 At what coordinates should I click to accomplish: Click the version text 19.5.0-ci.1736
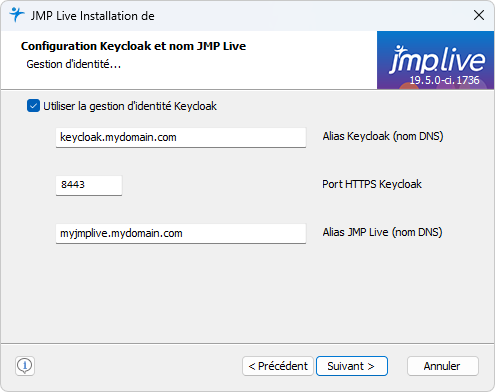tap(444, 80)
